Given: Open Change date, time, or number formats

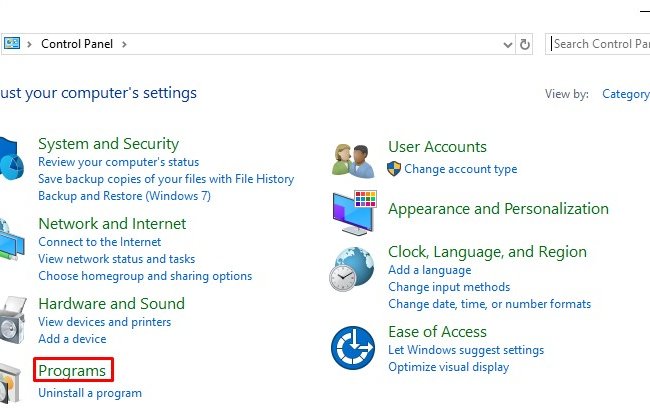Looking at the screenshot, I should (490, 304).
